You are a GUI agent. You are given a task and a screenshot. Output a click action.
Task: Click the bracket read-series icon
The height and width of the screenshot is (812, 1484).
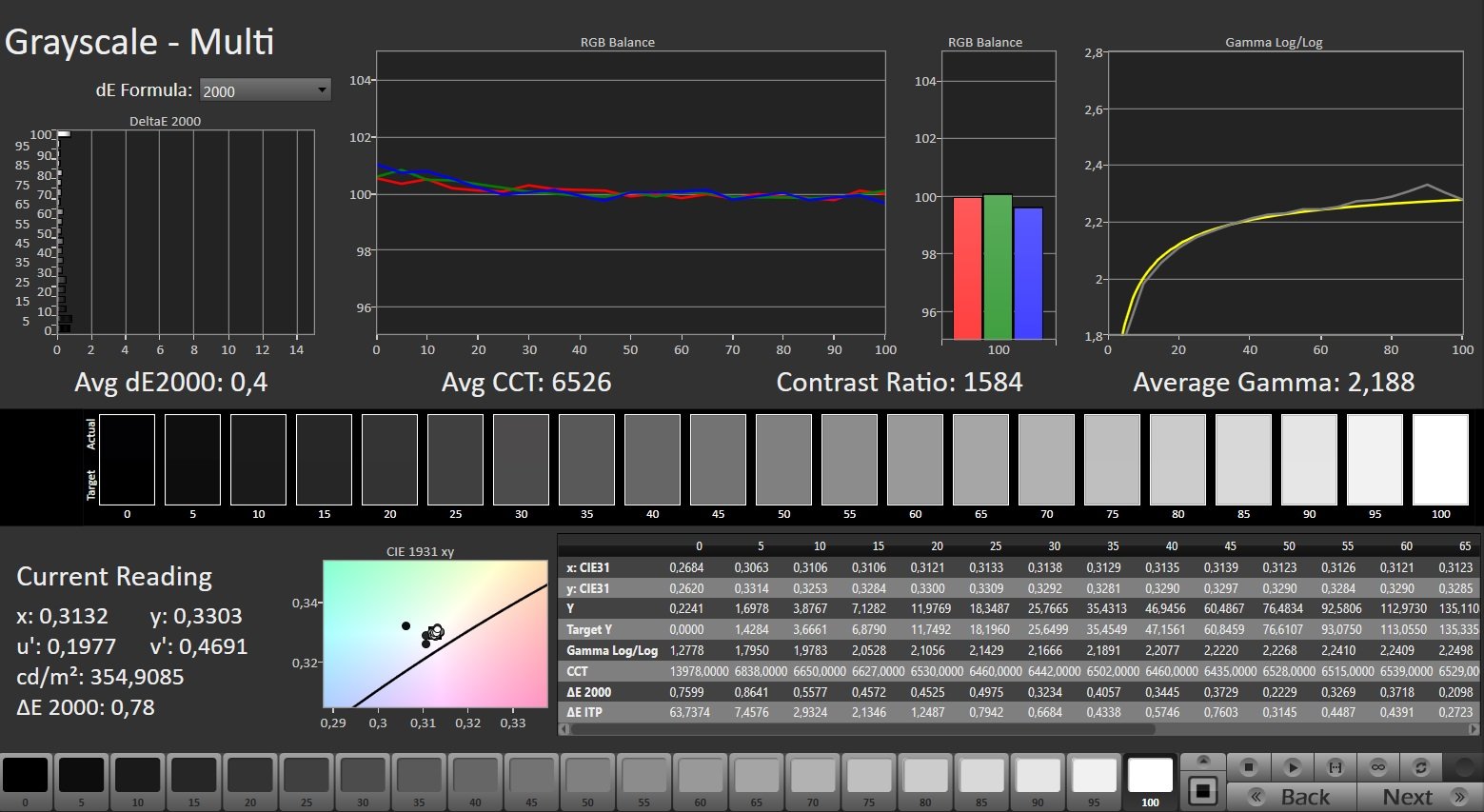pyautogui.click(x=1335, y=767)
